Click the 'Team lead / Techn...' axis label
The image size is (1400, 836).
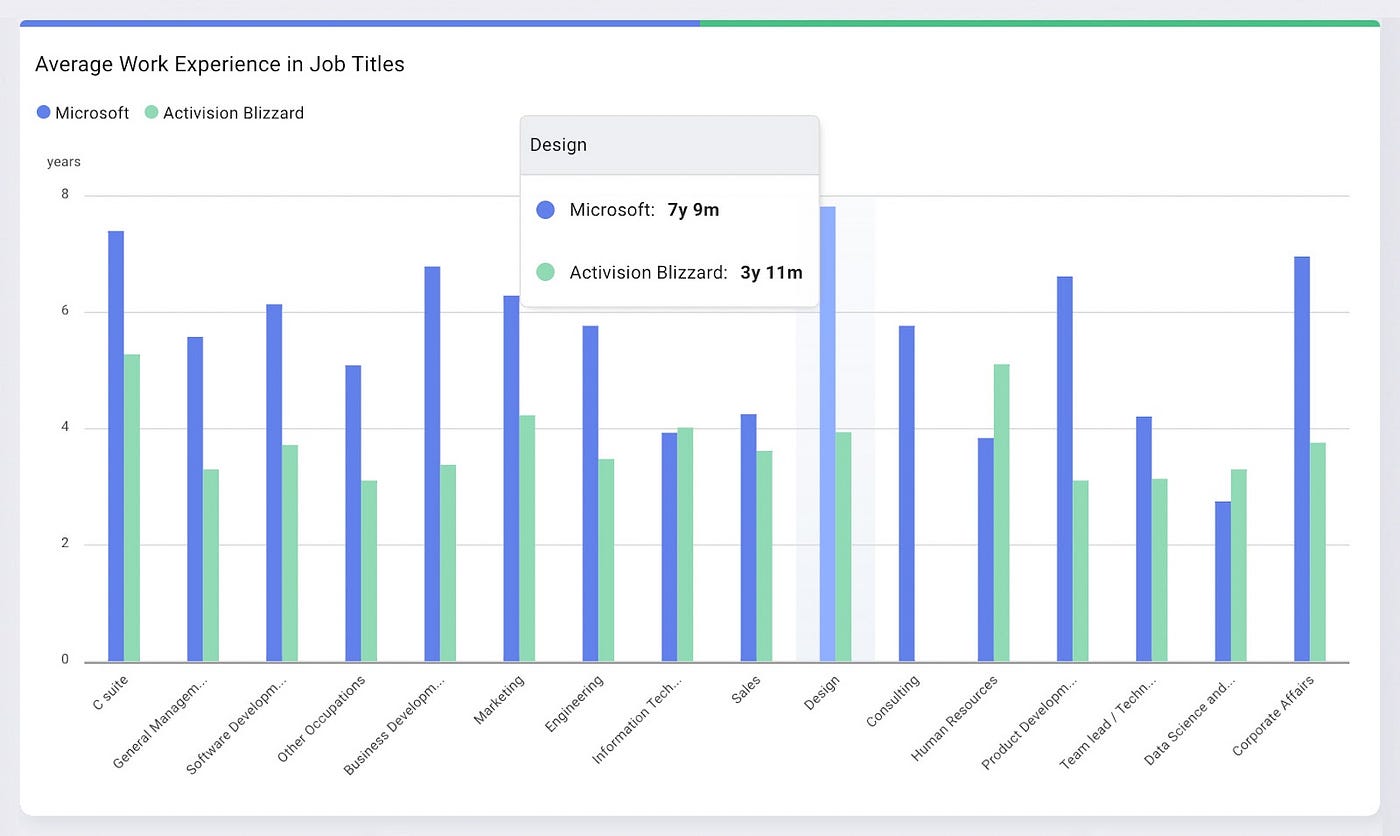[x=1108, y=722]
